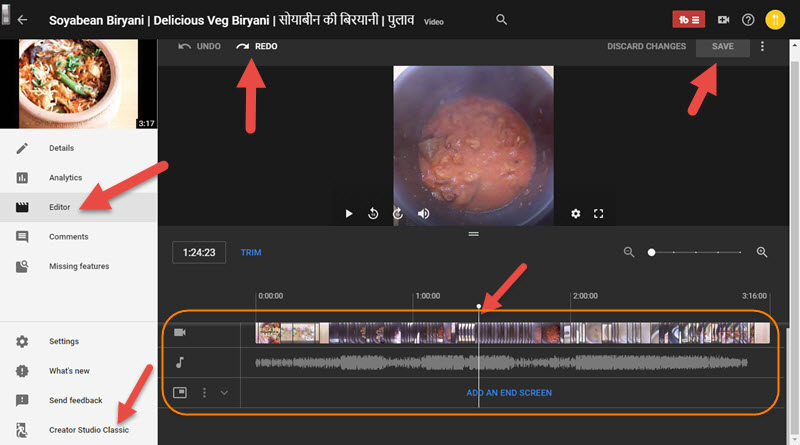Click REDO in the editor toolbar

[x=257, y=46]
